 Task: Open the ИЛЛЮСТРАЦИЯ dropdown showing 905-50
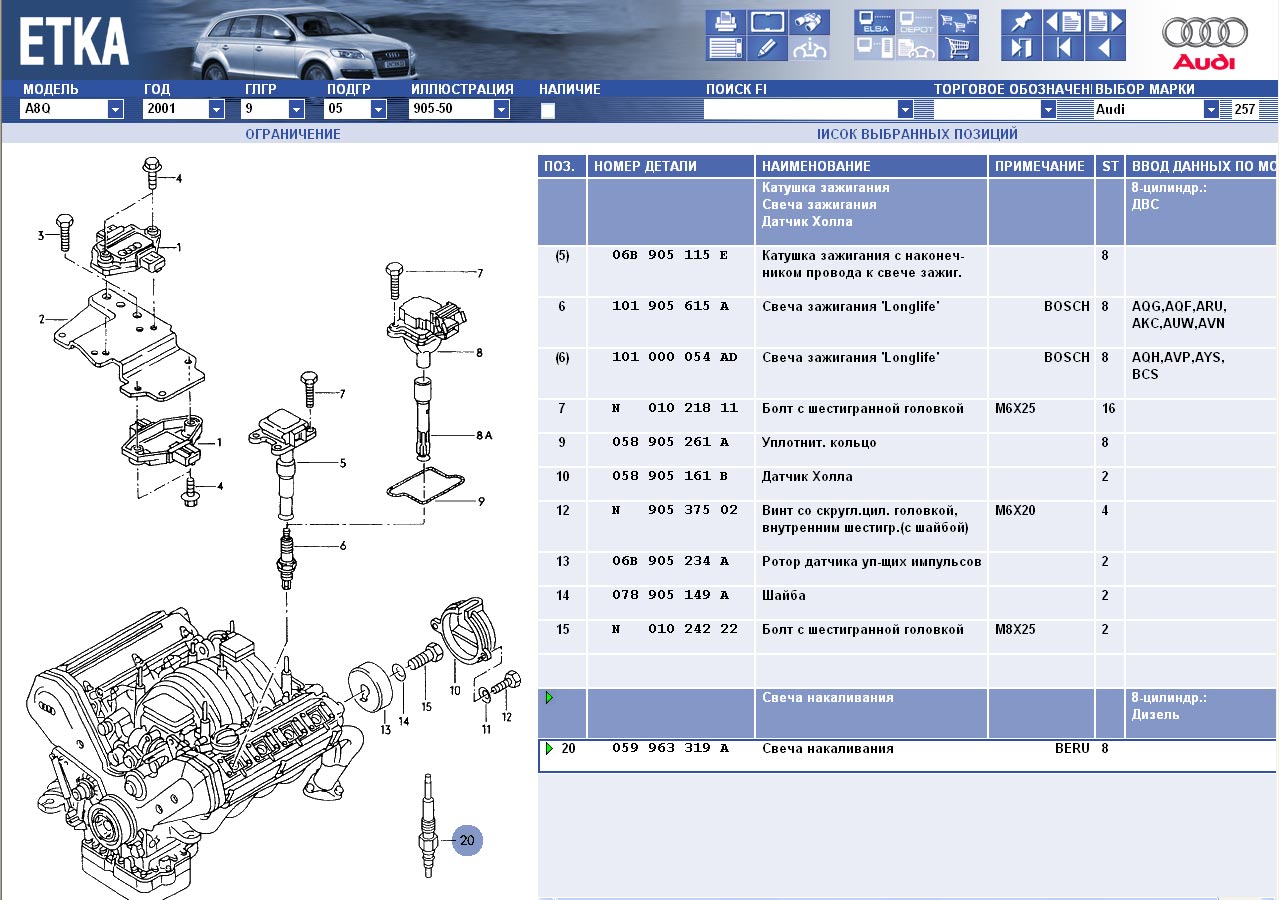pyautogui.click(x=501, y=109)
